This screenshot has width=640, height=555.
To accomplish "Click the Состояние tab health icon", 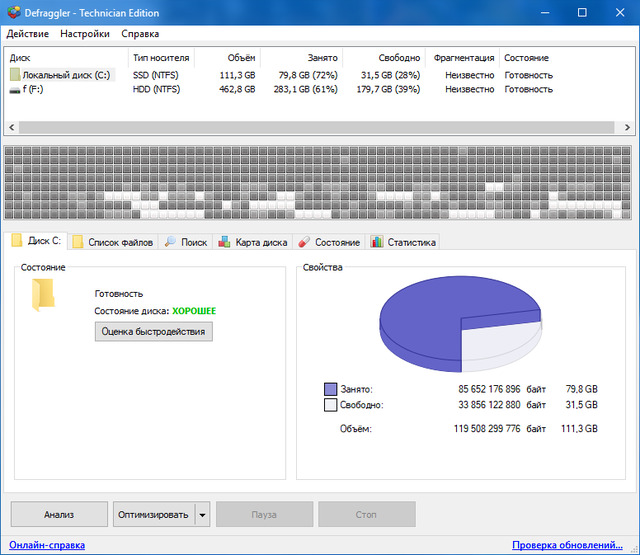I will pyautogui.click(x=303, y=242).
